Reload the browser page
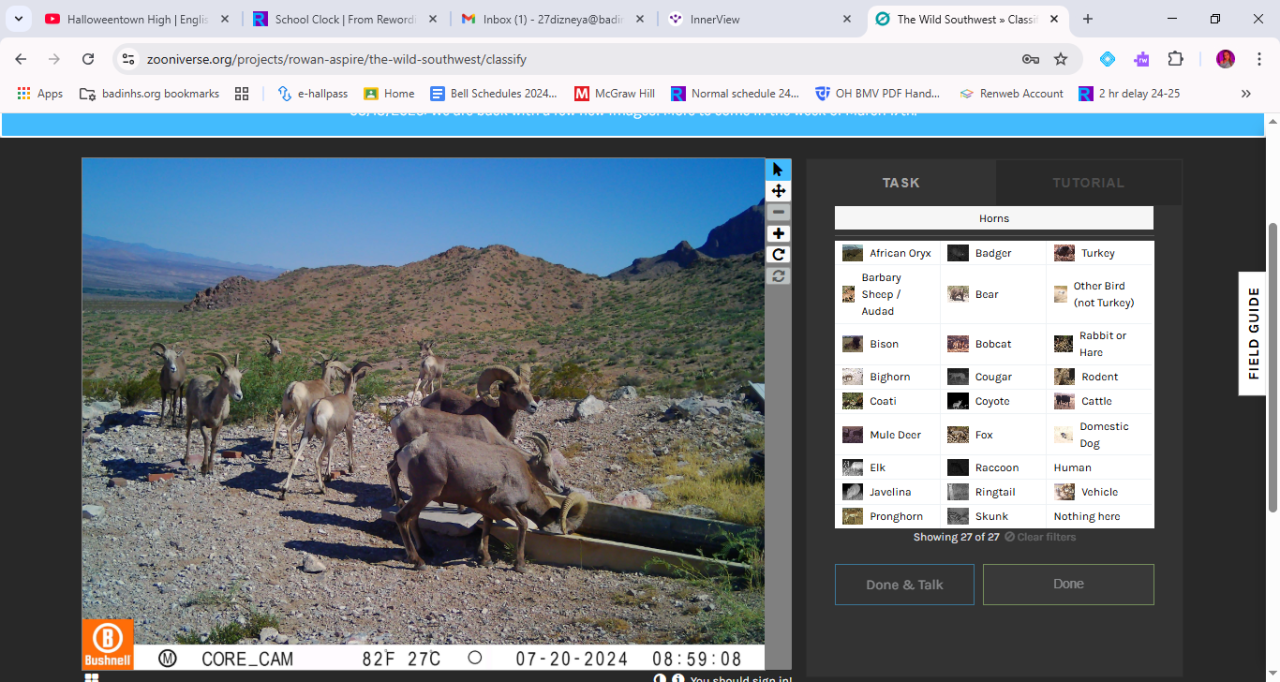This screenshot has width=1280, height=682. point(88,59)
